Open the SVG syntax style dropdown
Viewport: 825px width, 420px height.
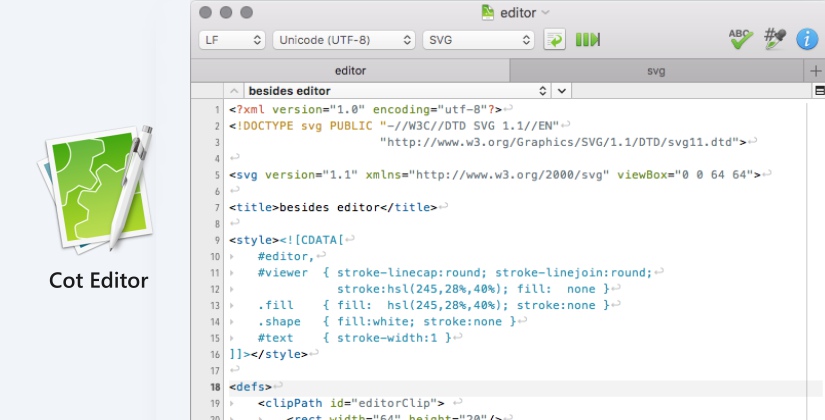pos(478,40)
